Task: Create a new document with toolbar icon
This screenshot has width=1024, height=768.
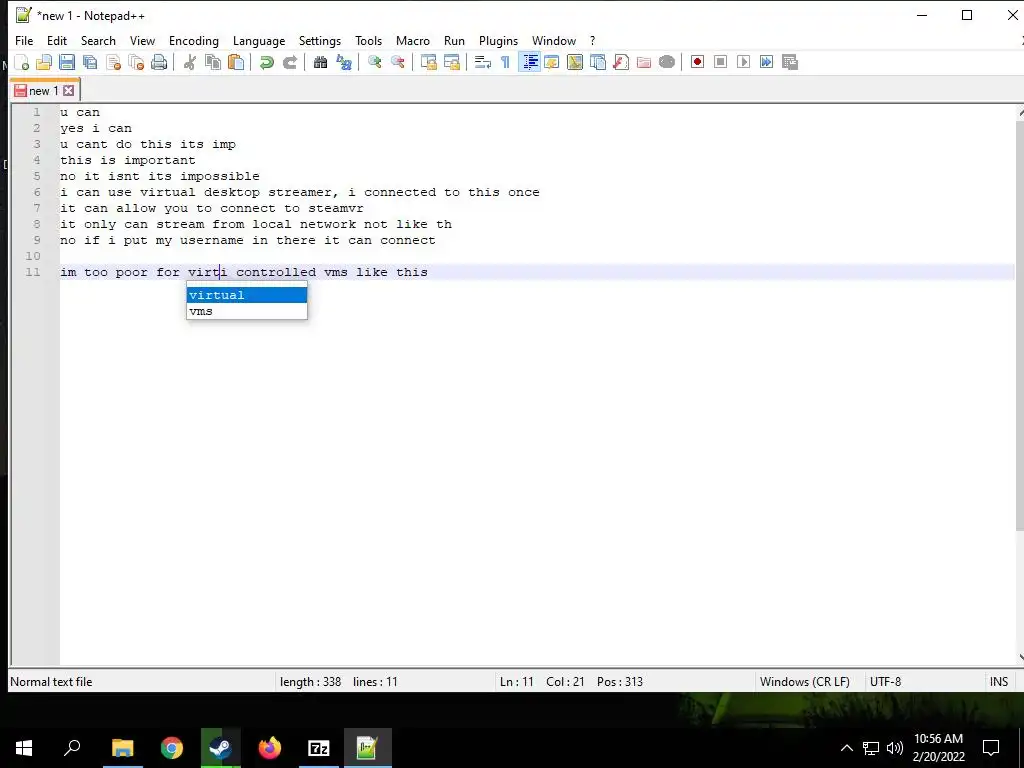Action: pyautogui.click(x=22, y=62)
